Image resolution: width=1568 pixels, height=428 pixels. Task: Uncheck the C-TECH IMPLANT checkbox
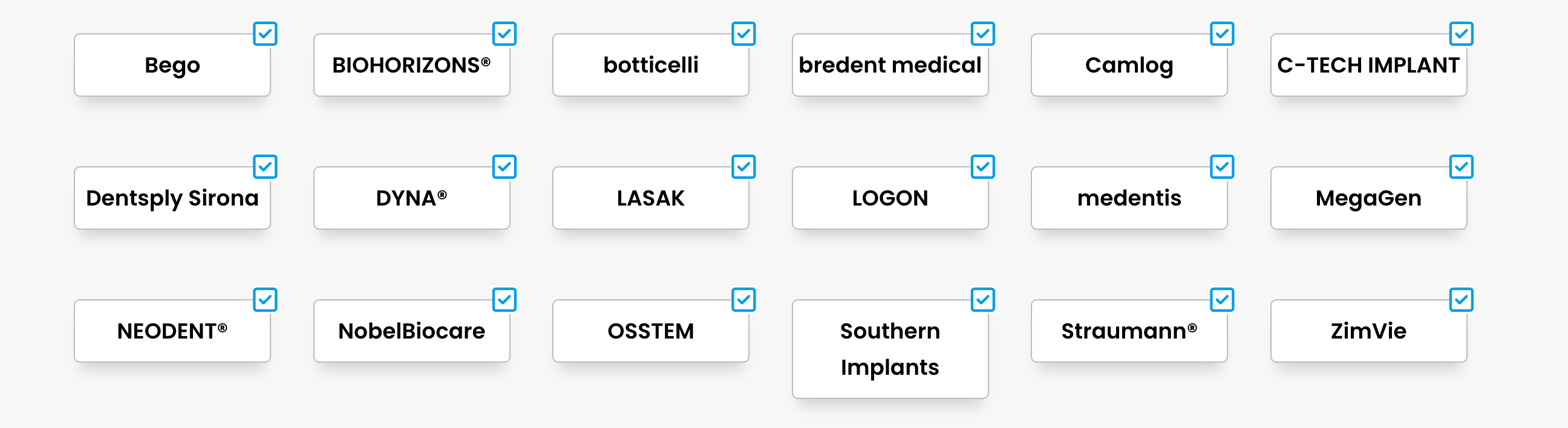[x=1461, y=34]
